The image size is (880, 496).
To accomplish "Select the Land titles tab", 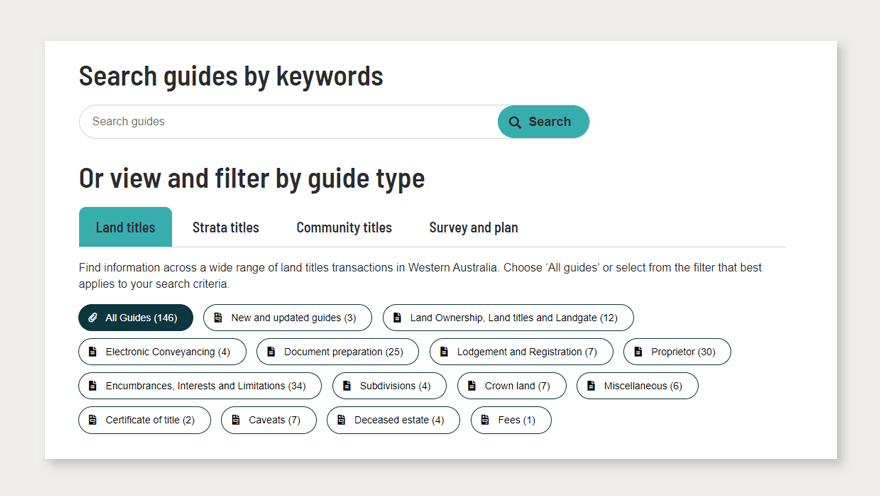I will [x=125, y=227].
